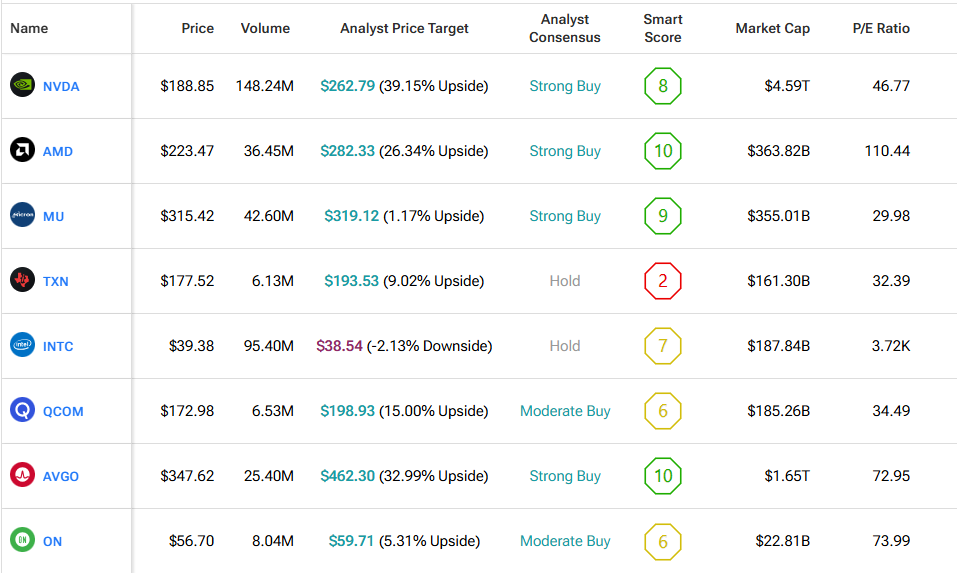Click TXN's red Smart Score 2 badge
The height and width of the screenshot is (573, 957).
coord(662,281)
